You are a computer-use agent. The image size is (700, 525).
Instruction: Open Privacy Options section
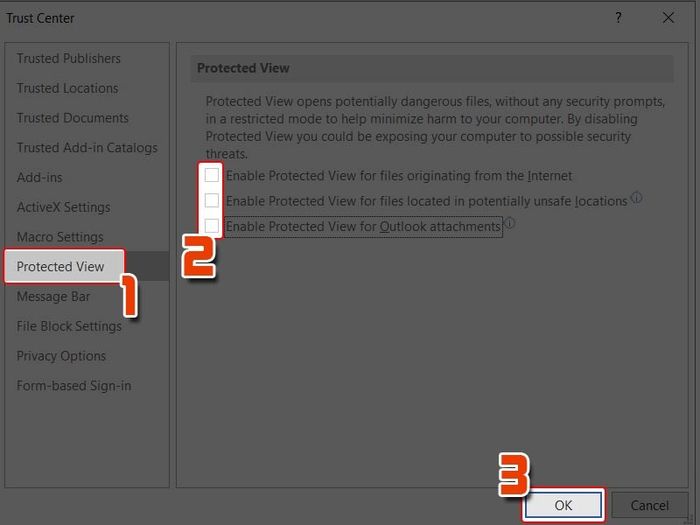click(61, 356)
